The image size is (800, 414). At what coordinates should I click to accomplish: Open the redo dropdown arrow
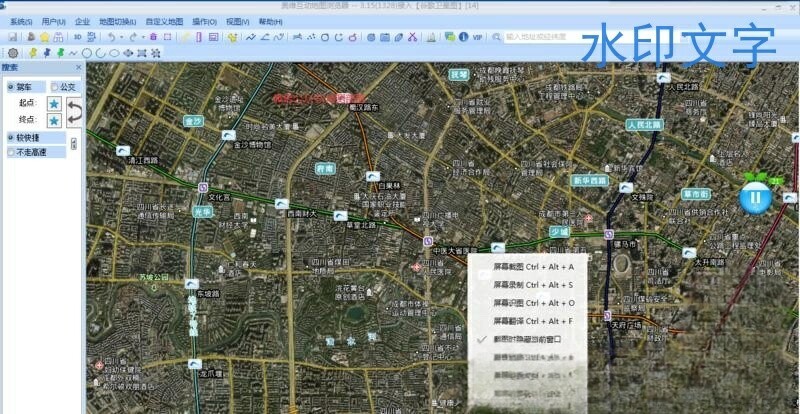pos(143,37)
